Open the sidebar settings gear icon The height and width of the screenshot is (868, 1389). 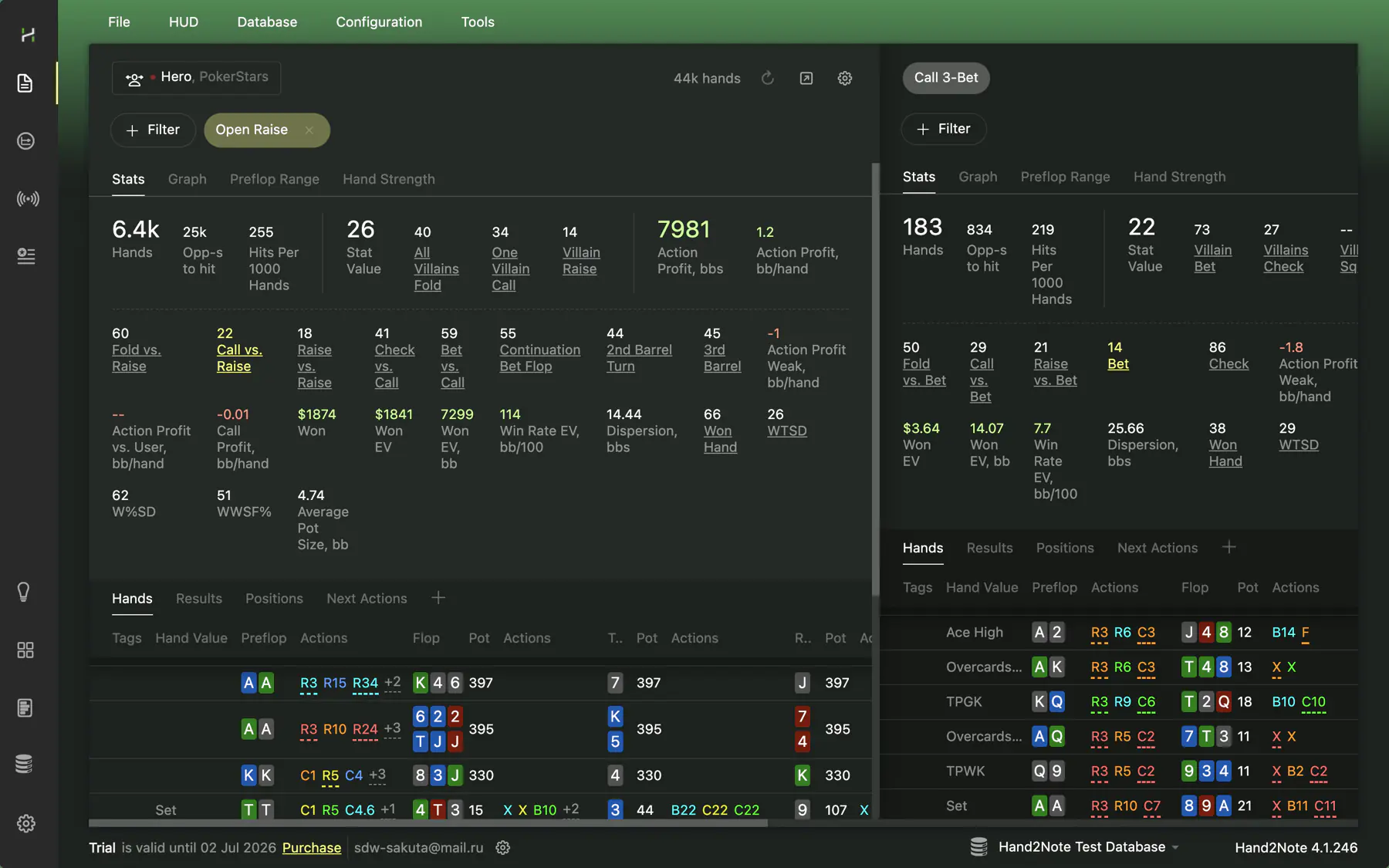pyautogui.click(x=26, y=823)
